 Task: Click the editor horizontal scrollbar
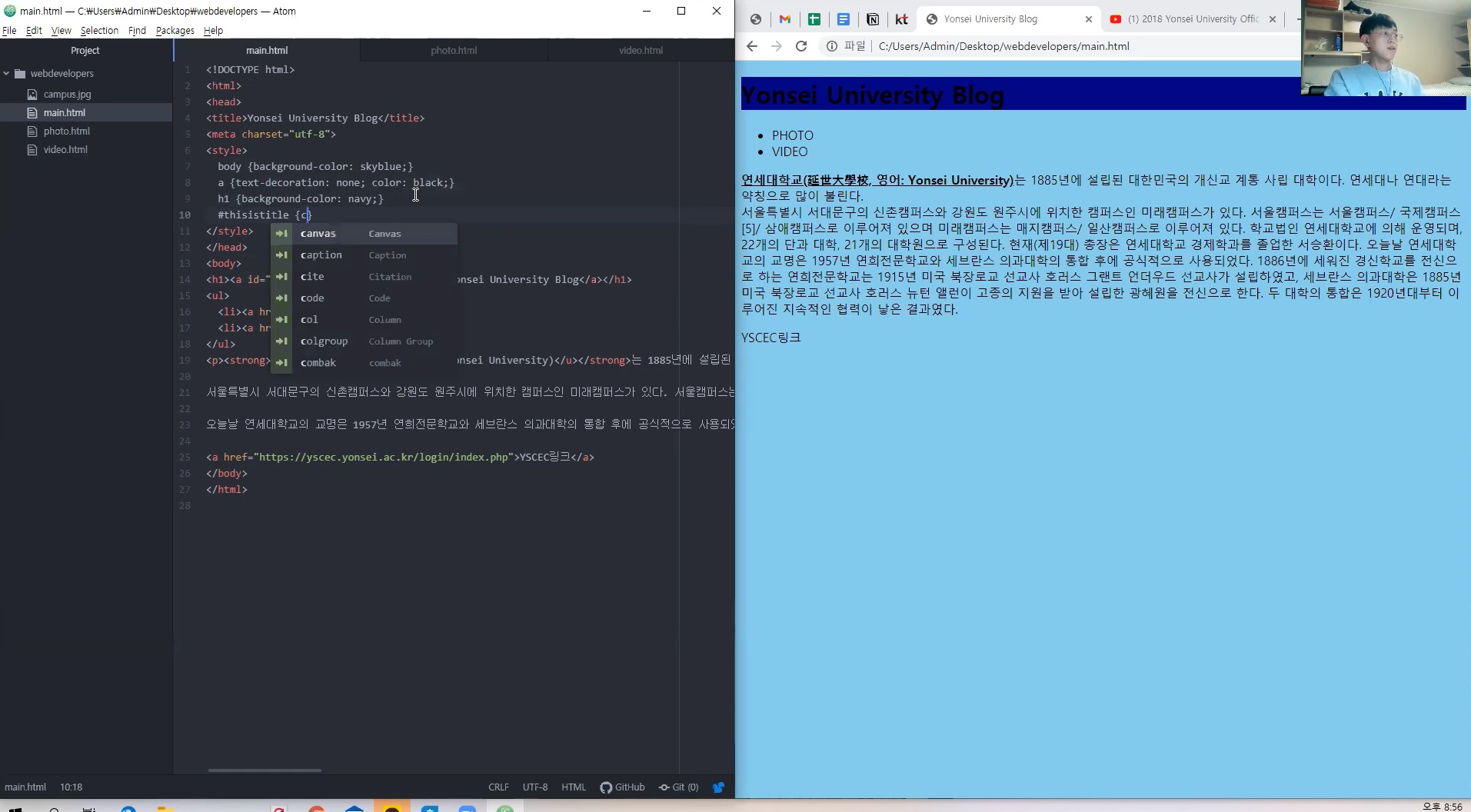click(x=265, y=770)
